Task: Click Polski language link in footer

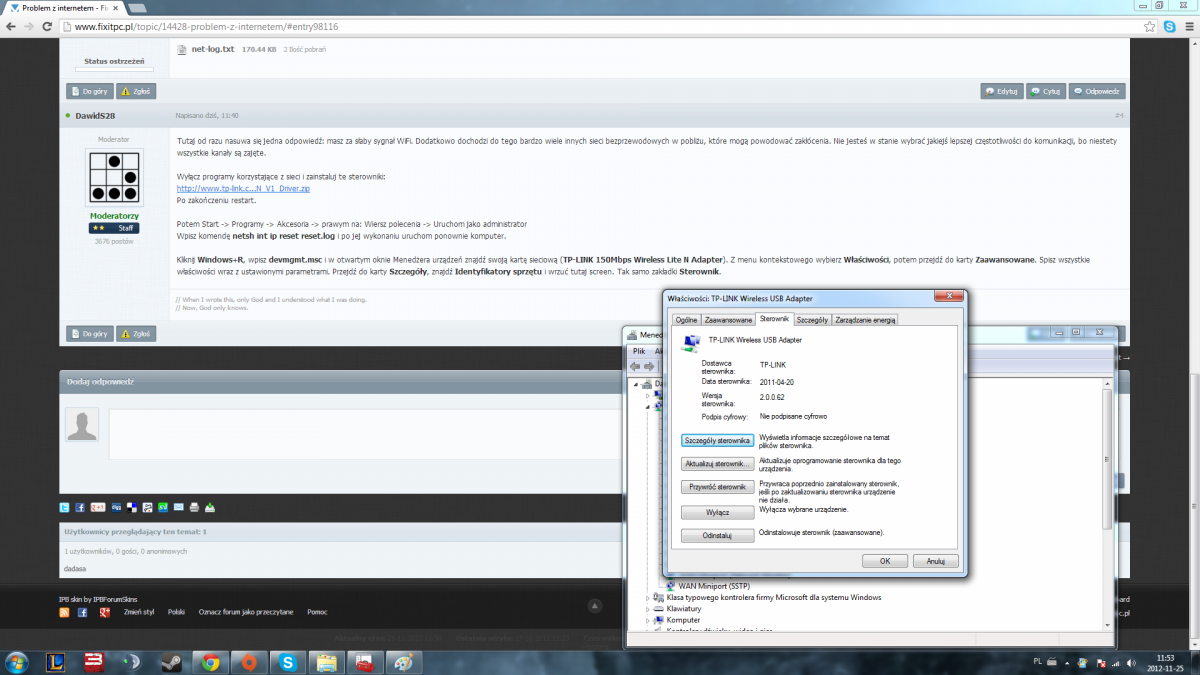Action: [x=176, y=611]
